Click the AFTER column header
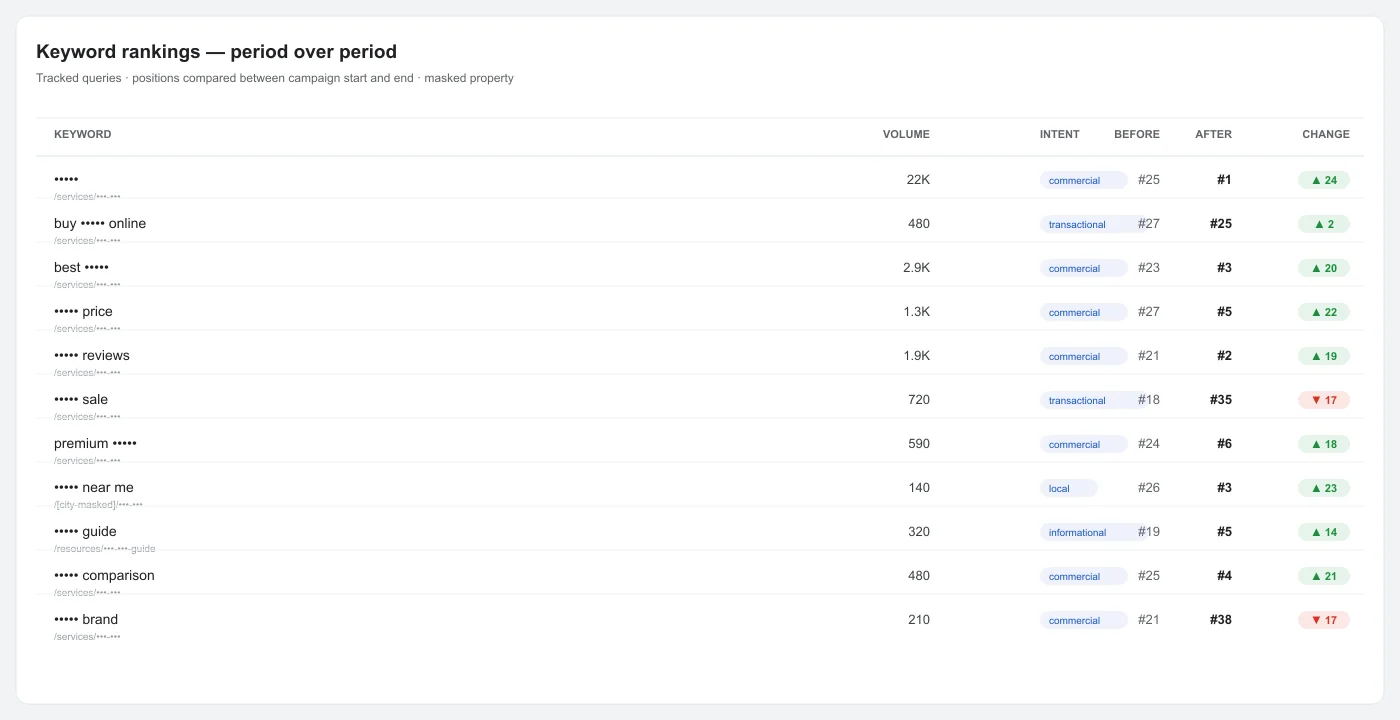This screenshot has width=1400, height=720. [x=1213, y=134]
